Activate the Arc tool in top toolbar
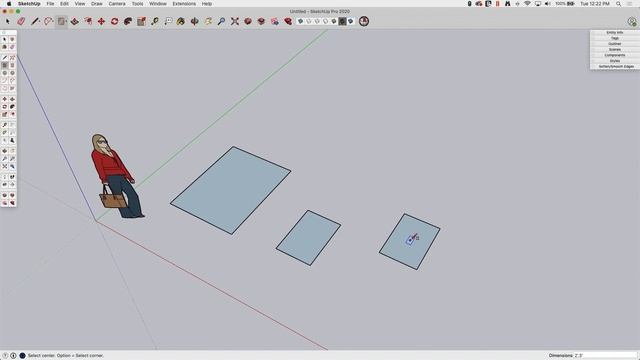Screen dimensions: 640x360 tap(49, 21)
